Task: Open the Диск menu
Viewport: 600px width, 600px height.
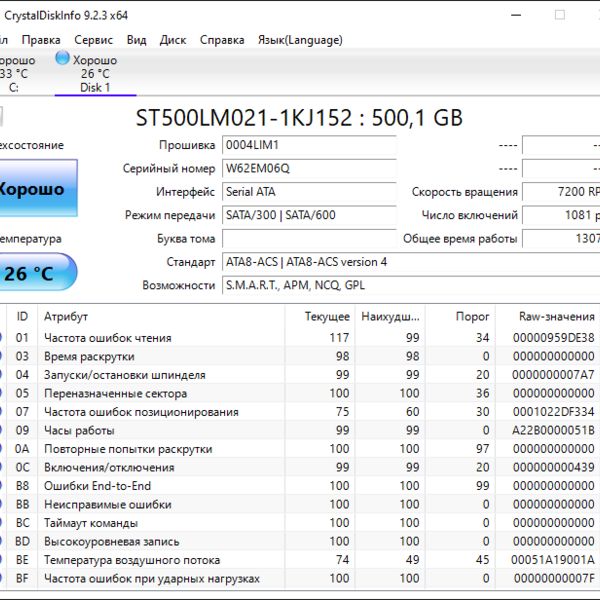Action: [x=173, y=40]
